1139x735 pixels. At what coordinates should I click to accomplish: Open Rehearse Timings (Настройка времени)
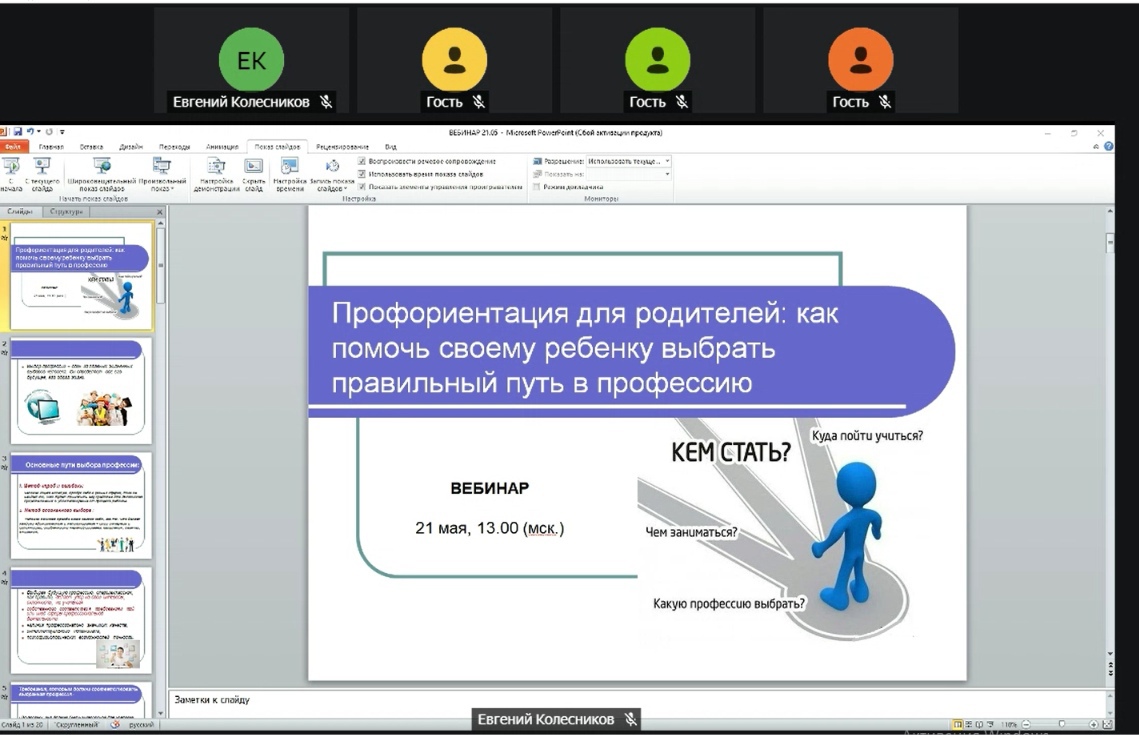pos(290,174)
